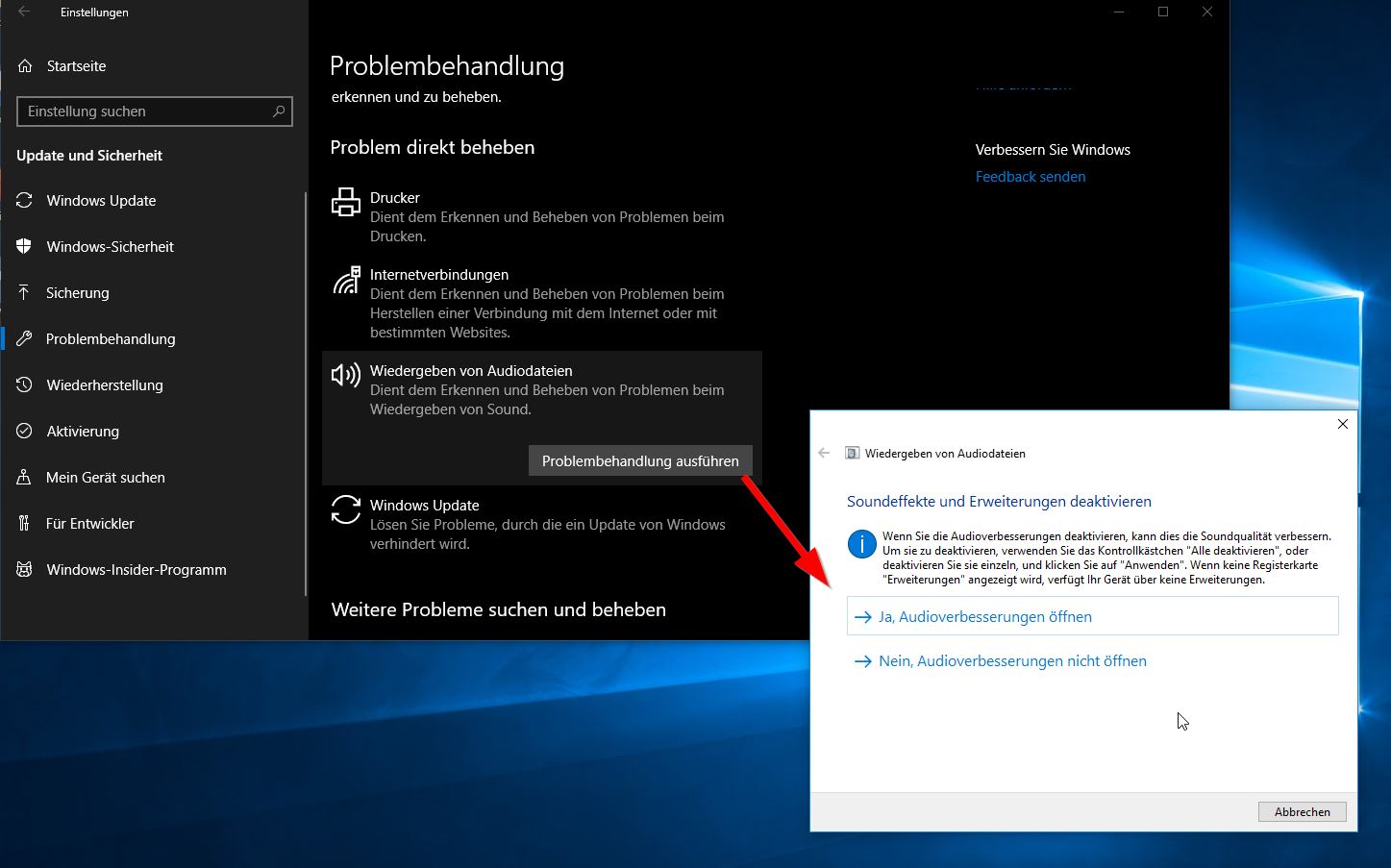Open Startseite home icon in sidebar
The width and height of the screenshot is (1391, 868).
point(25,66)
